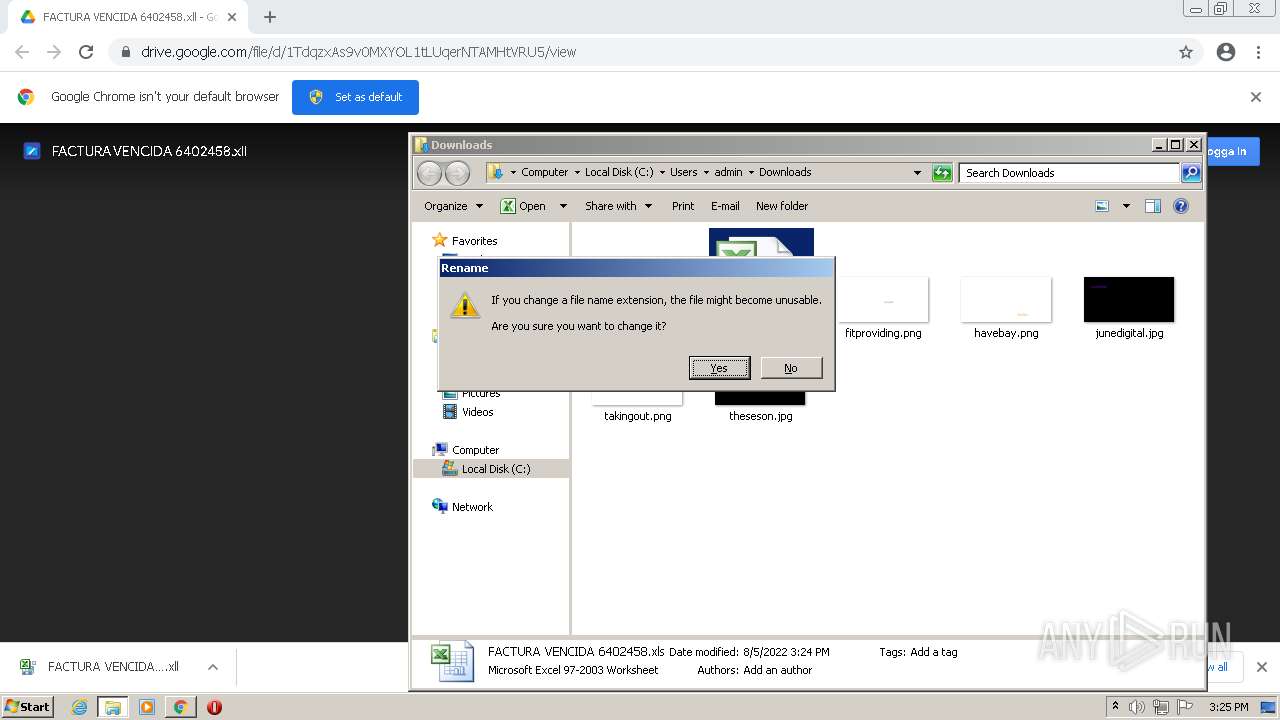The height and width of the screenshot is (720, 1280).
Task: Click Open in Explorer toolbar
Action: point(523,206)
